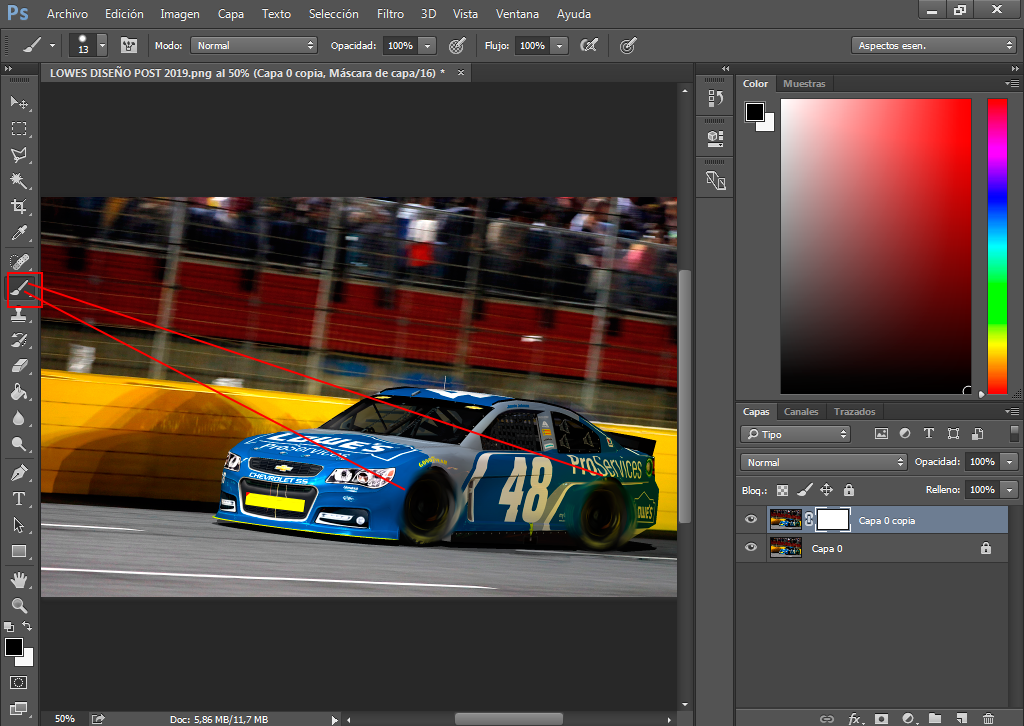Select the Pen tool

tap(19, 472)
